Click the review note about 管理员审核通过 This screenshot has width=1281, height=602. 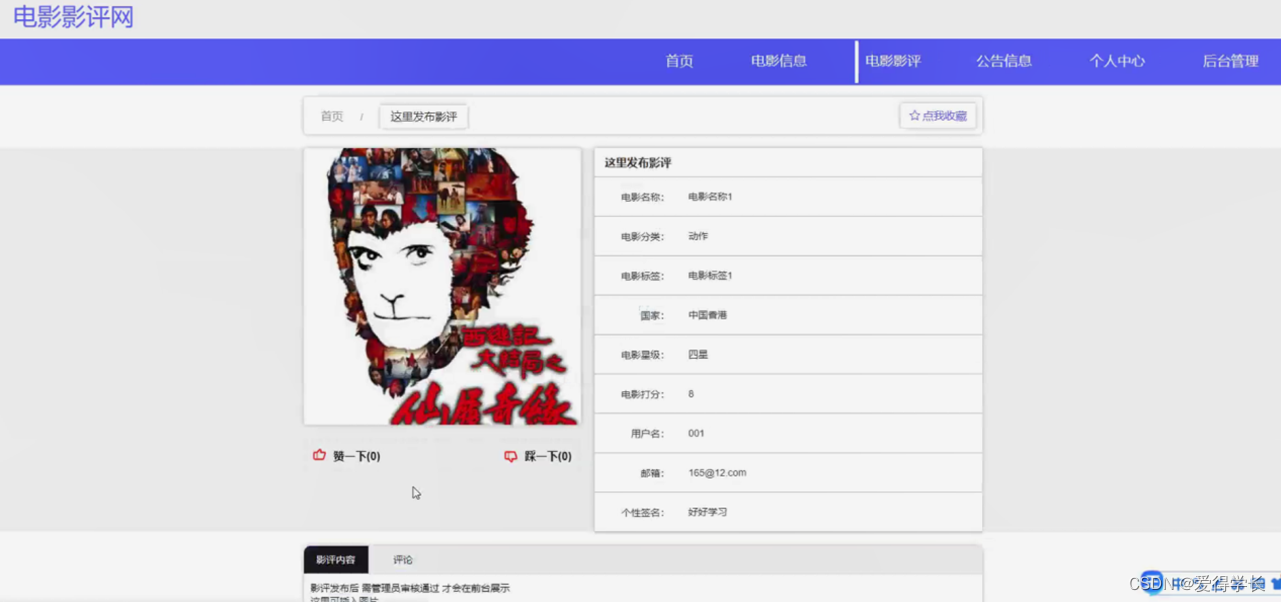(410, 588)
